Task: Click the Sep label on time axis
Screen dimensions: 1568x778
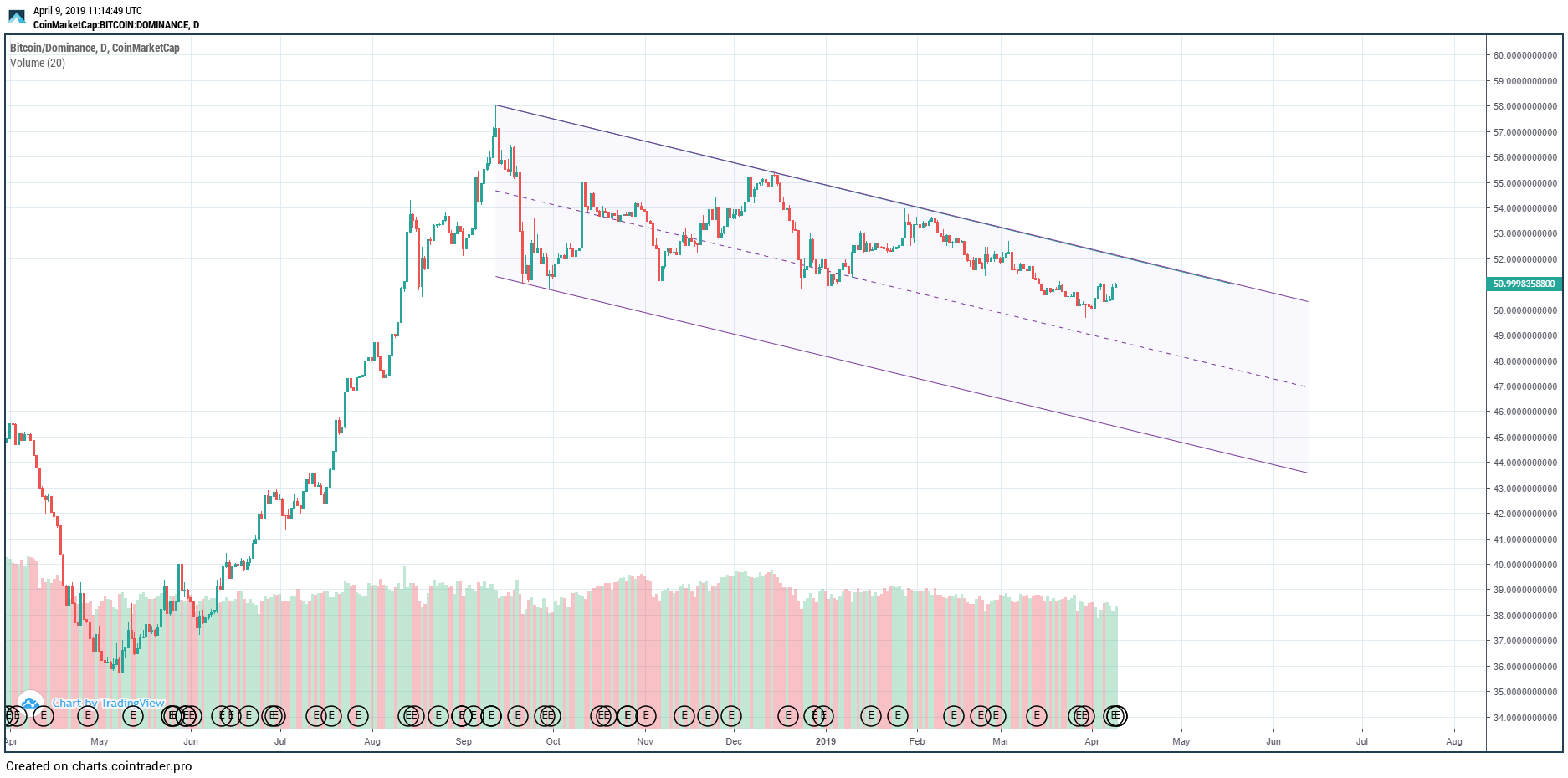Action: (464, 741)
